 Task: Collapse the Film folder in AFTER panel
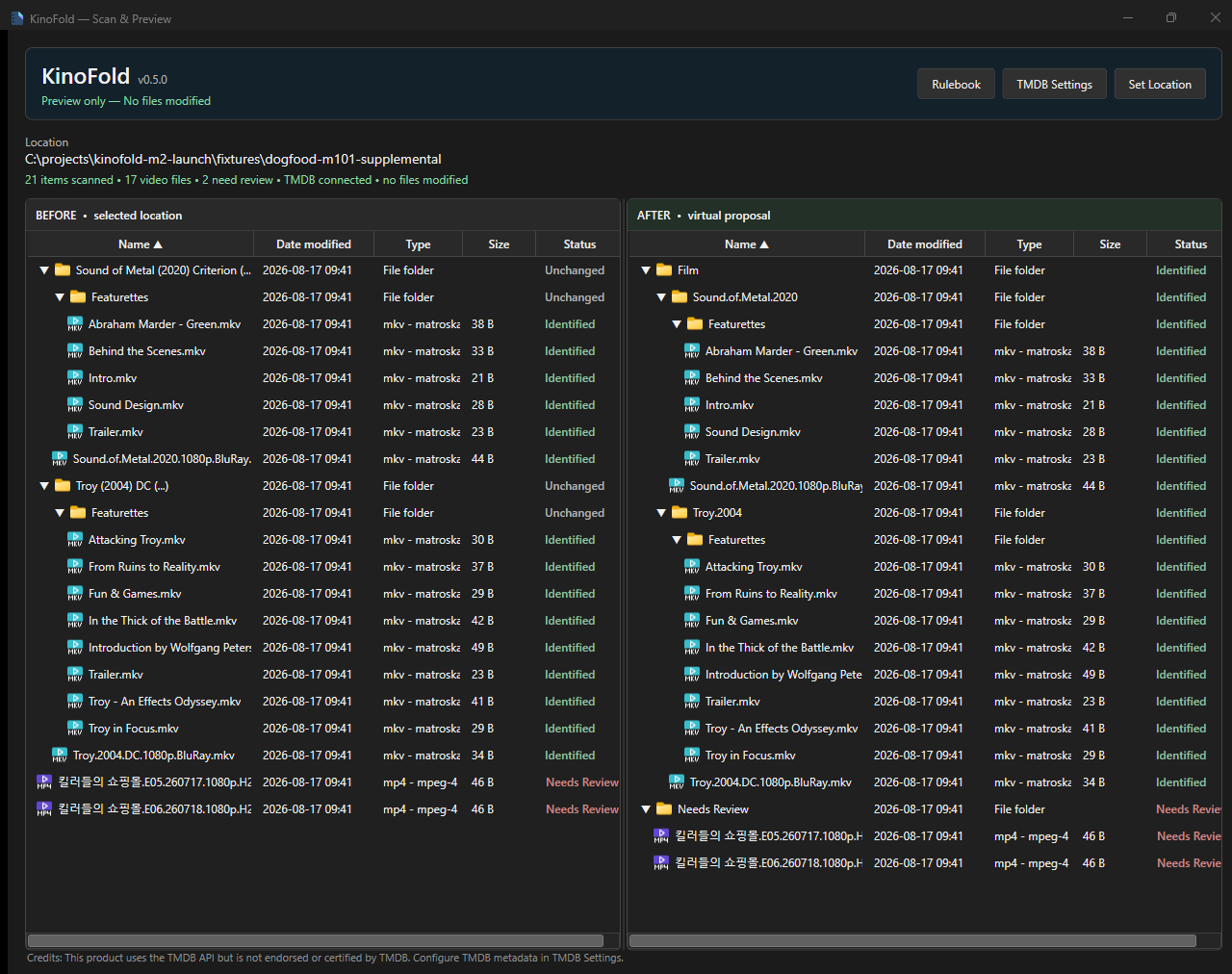(646, 270)
